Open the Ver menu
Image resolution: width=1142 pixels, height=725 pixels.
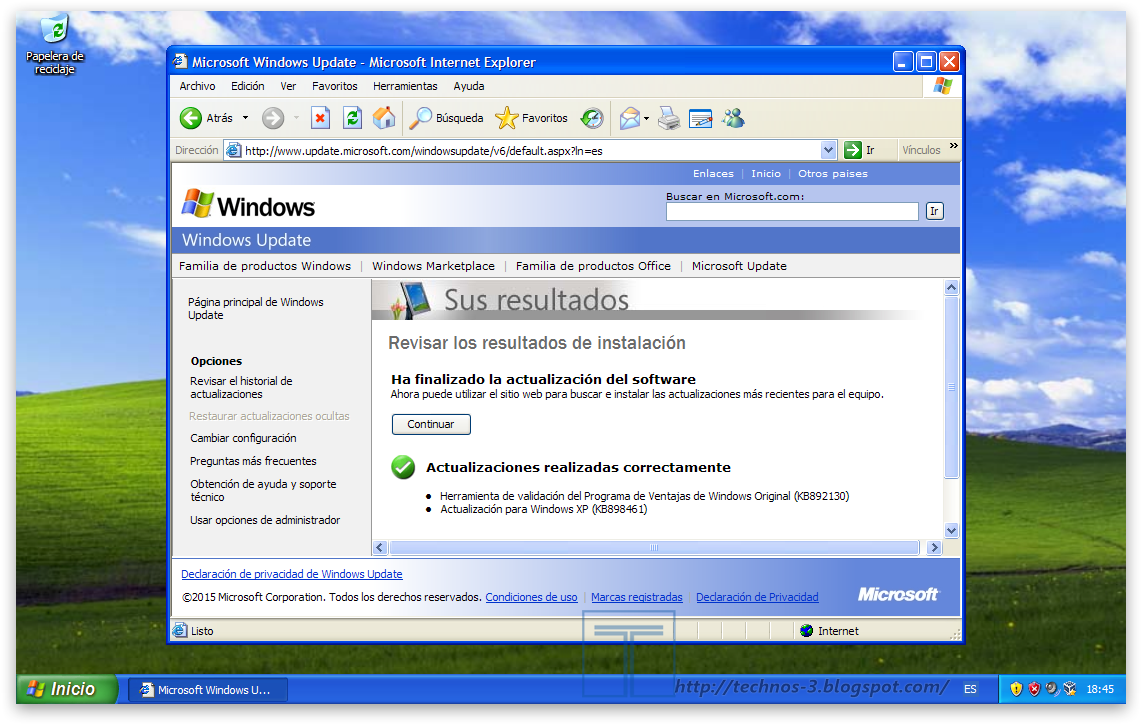(288, 86)
